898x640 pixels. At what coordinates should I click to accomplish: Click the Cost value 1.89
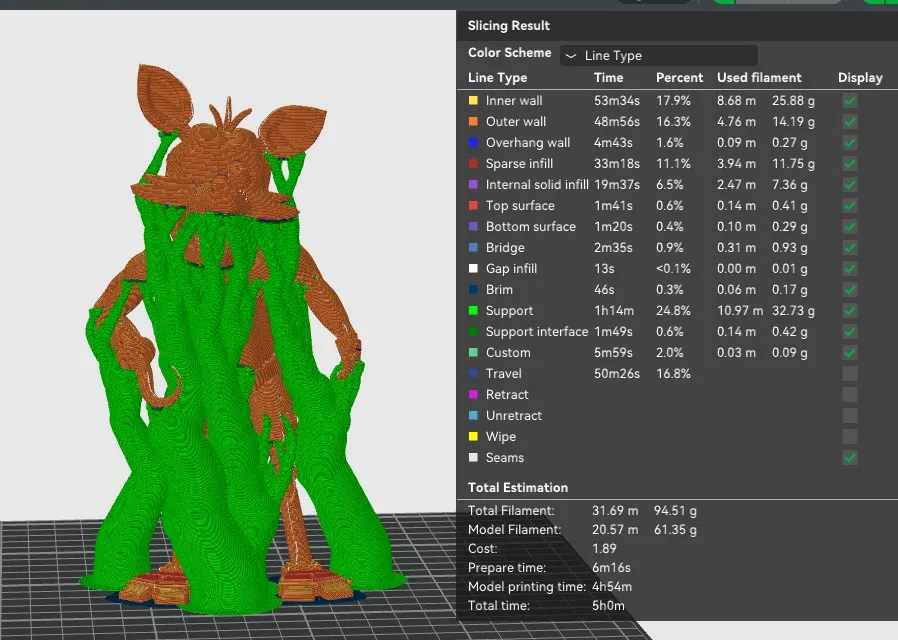(x=604, y=549)
